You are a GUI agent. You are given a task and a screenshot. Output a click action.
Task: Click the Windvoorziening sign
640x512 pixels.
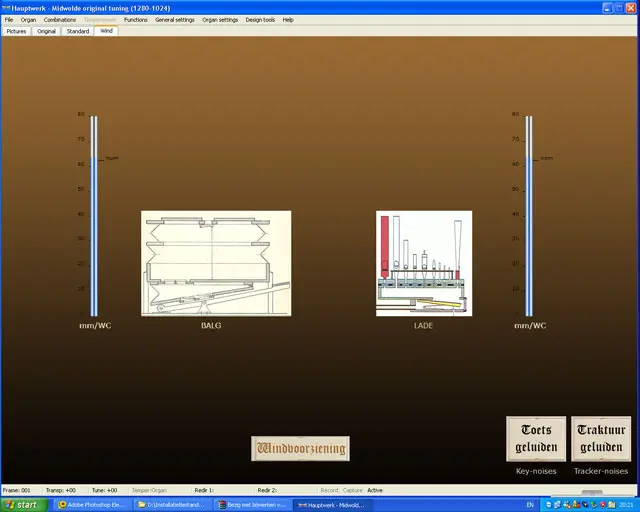point(301,449)
